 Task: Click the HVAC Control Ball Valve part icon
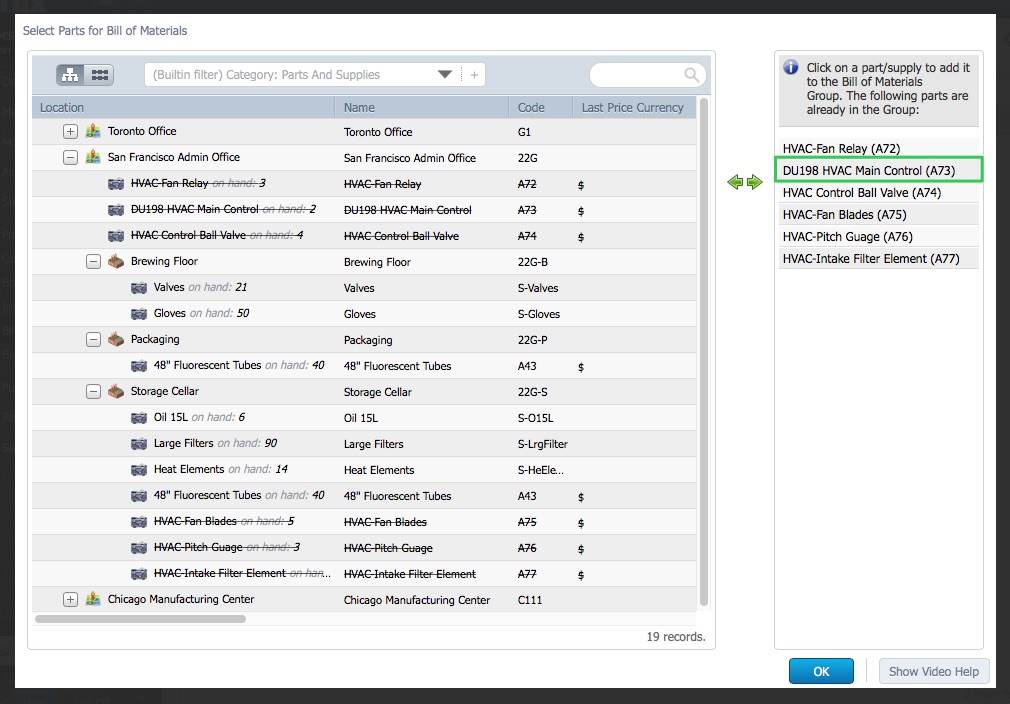(x=116, y=236)
